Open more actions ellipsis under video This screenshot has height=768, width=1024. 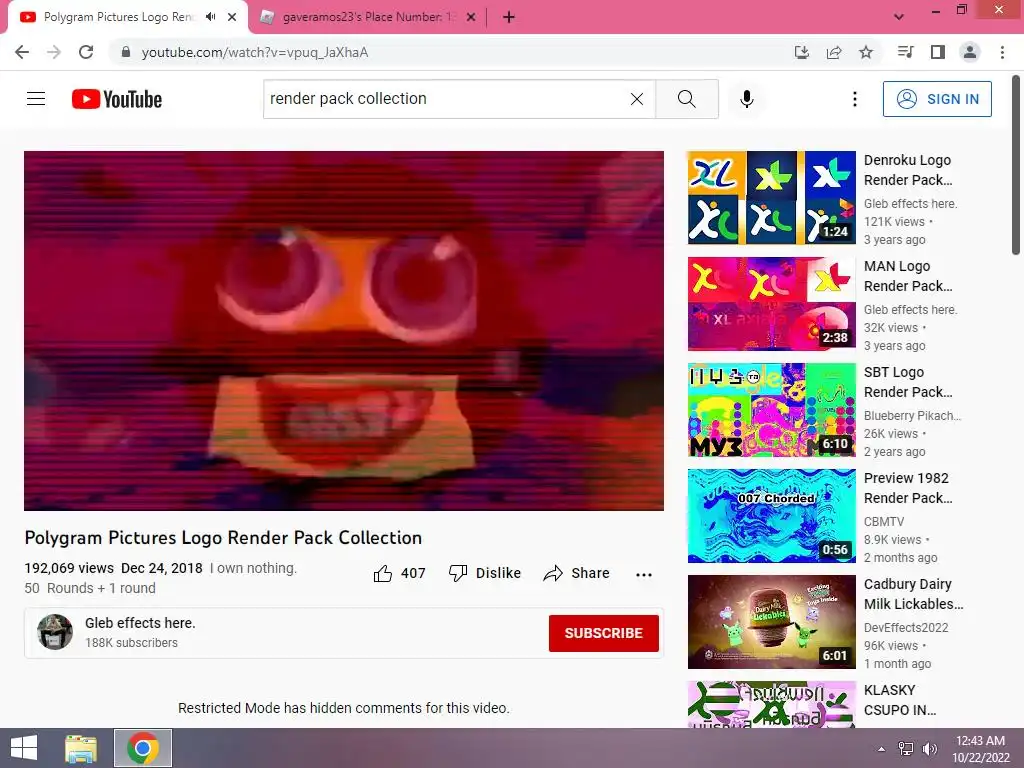[644, 575]
